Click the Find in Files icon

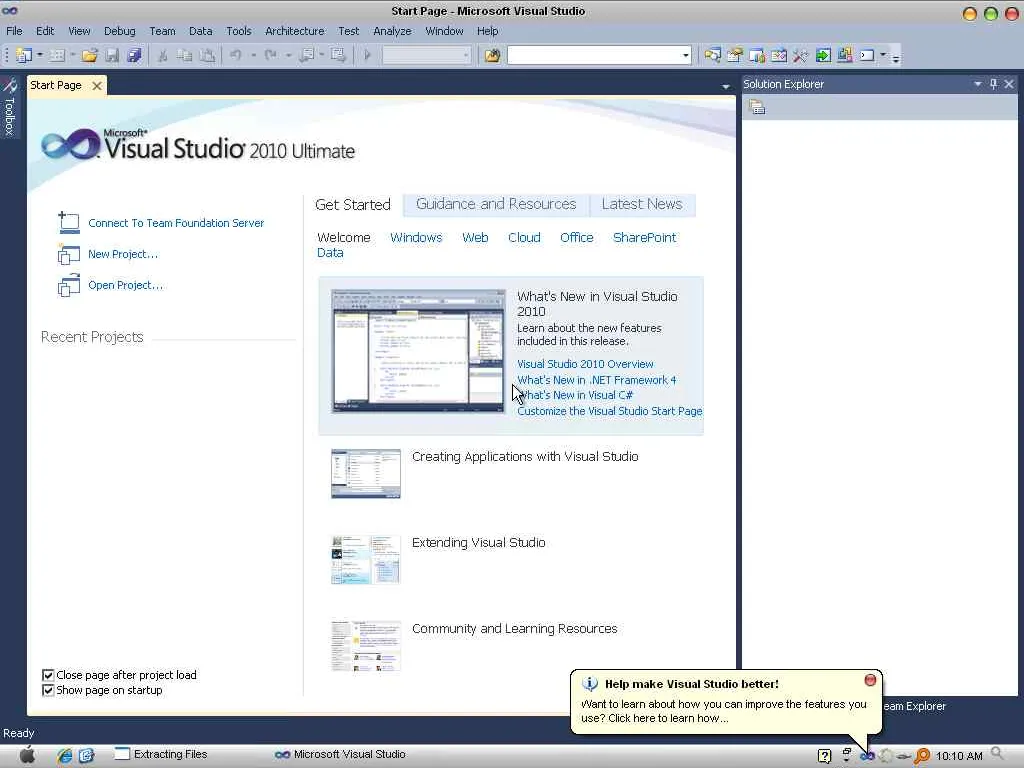(x=492, y=56)
